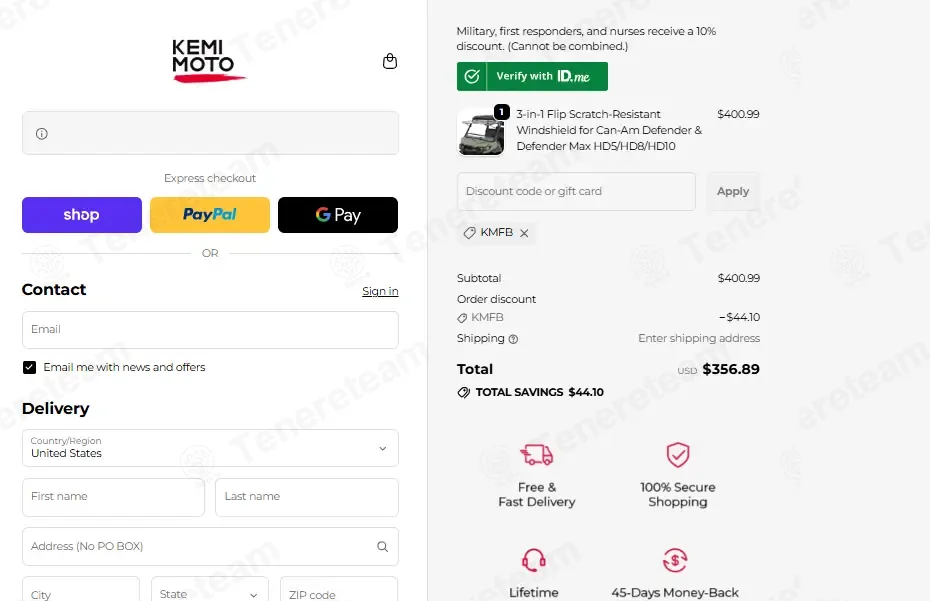Click the address search magnifier icon
Image resolution: width=930 pixels, height=601 pixels.
click(383, 546)
